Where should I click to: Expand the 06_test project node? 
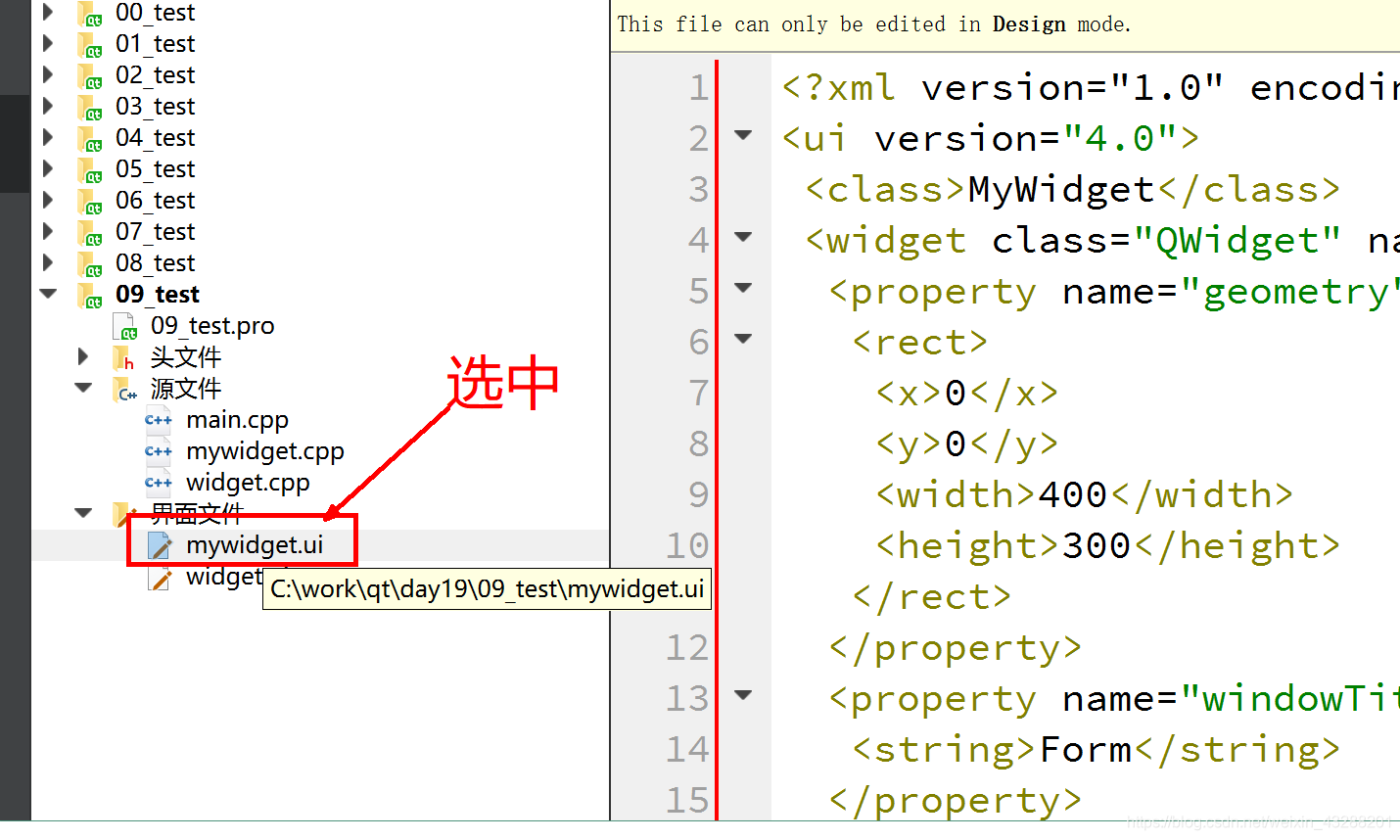[48, 200]
